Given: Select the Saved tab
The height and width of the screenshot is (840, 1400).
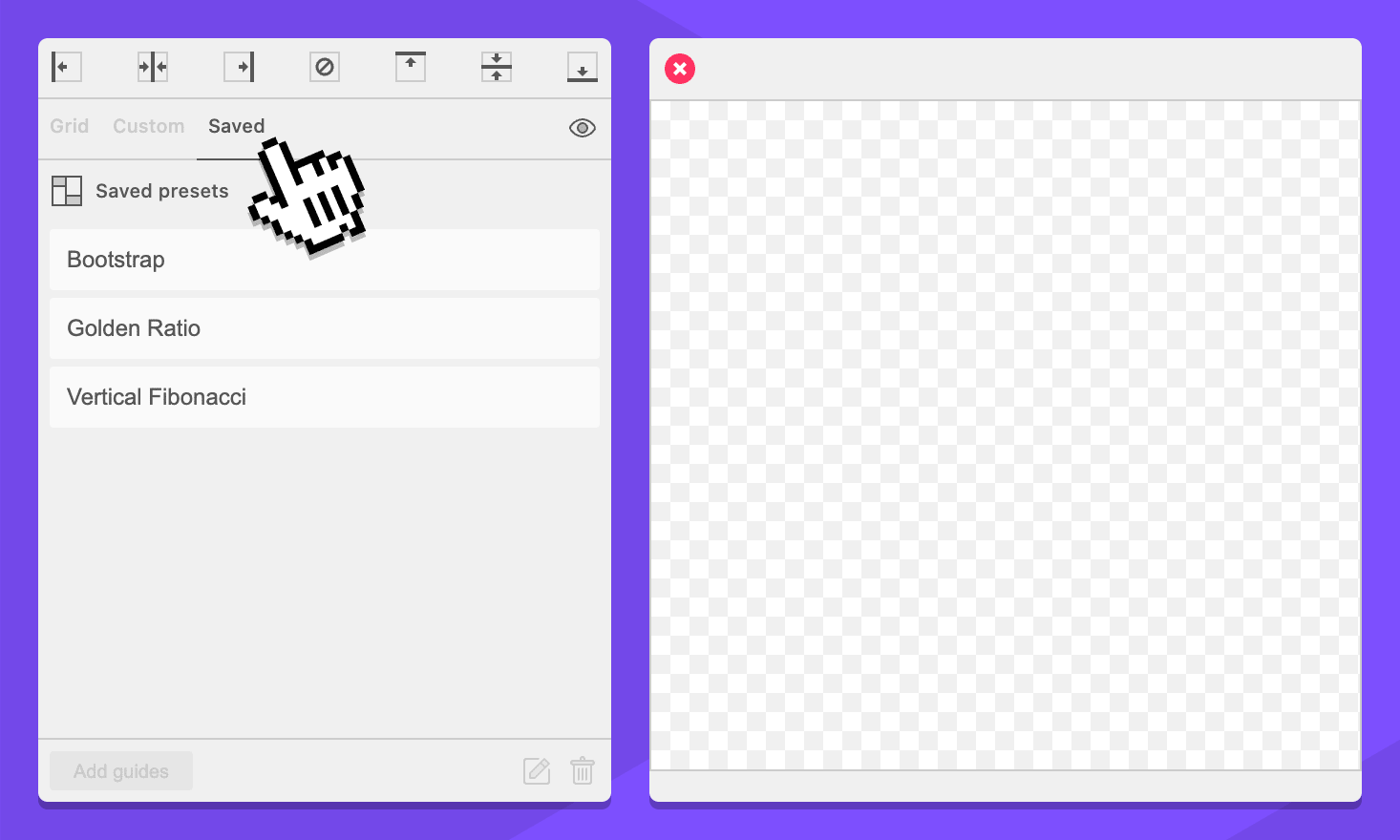Looking at the screenshot, I should point(235,126).
